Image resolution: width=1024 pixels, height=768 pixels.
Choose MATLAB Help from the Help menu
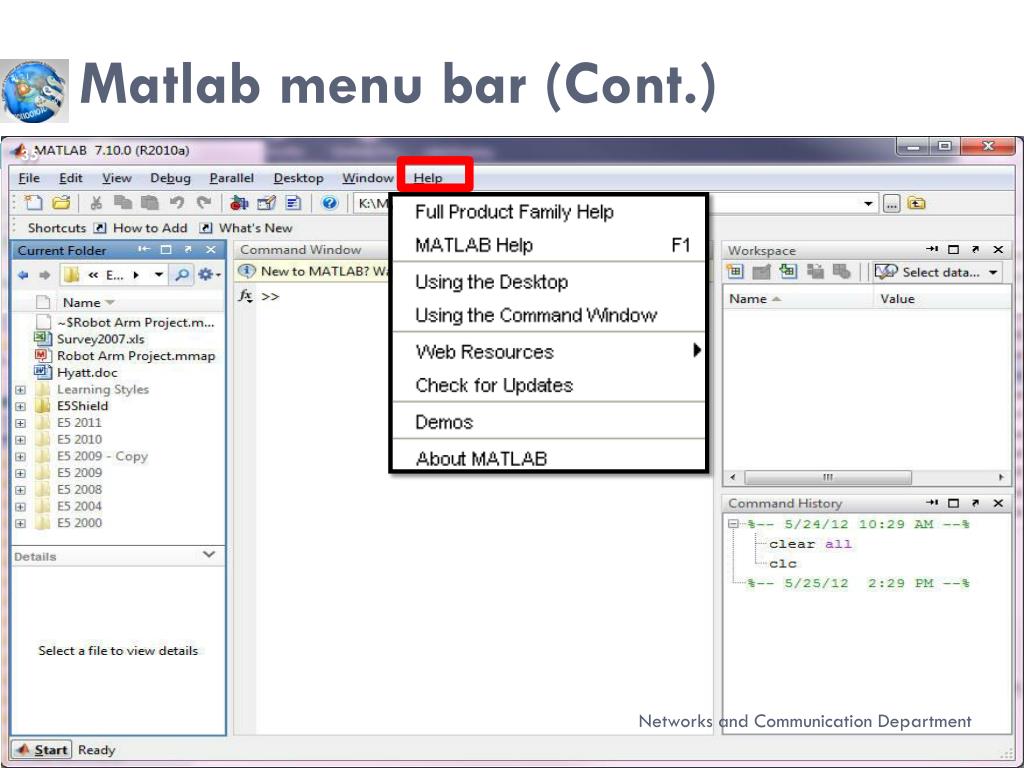[x=549, y=245]
